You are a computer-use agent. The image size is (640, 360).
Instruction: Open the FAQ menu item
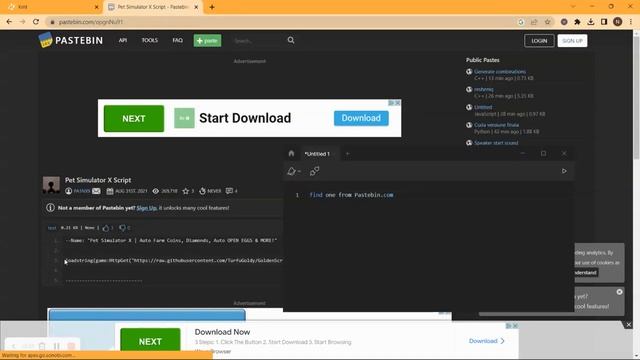pos(178,40)
